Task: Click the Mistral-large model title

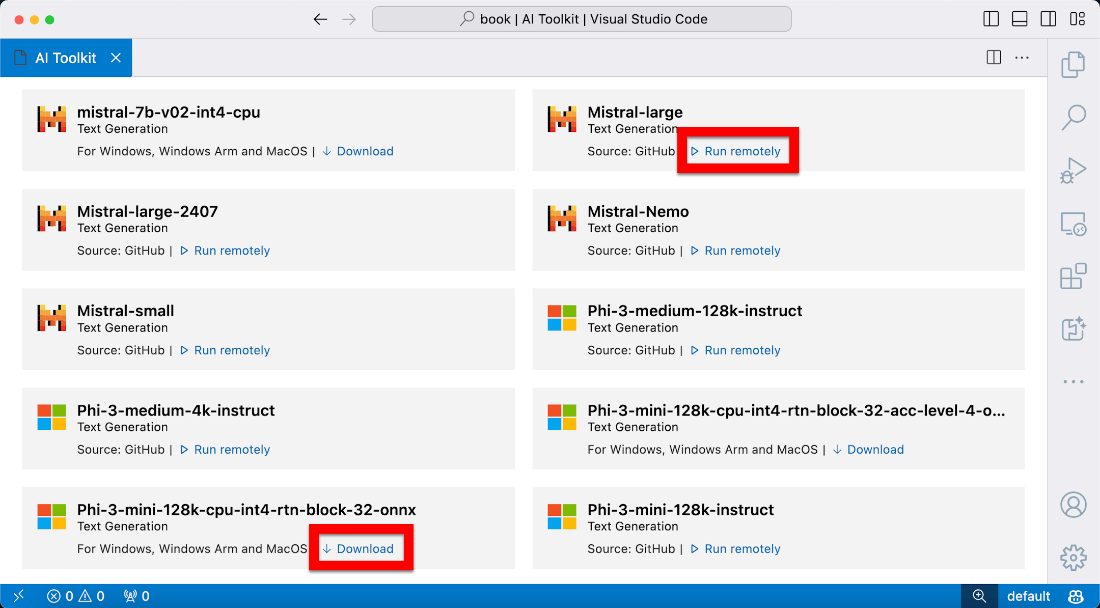Action: click(x=635, y=112)
